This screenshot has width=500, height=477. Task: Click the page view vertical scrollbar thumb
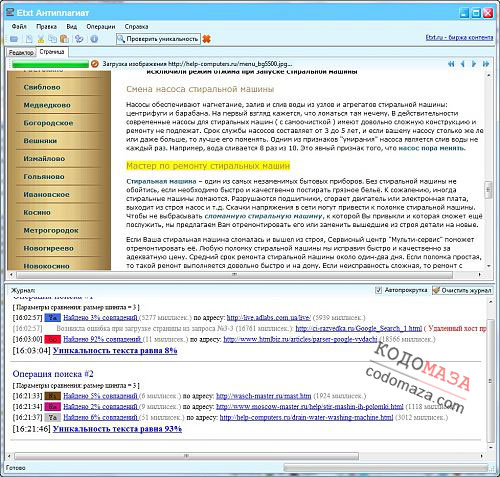488,190
